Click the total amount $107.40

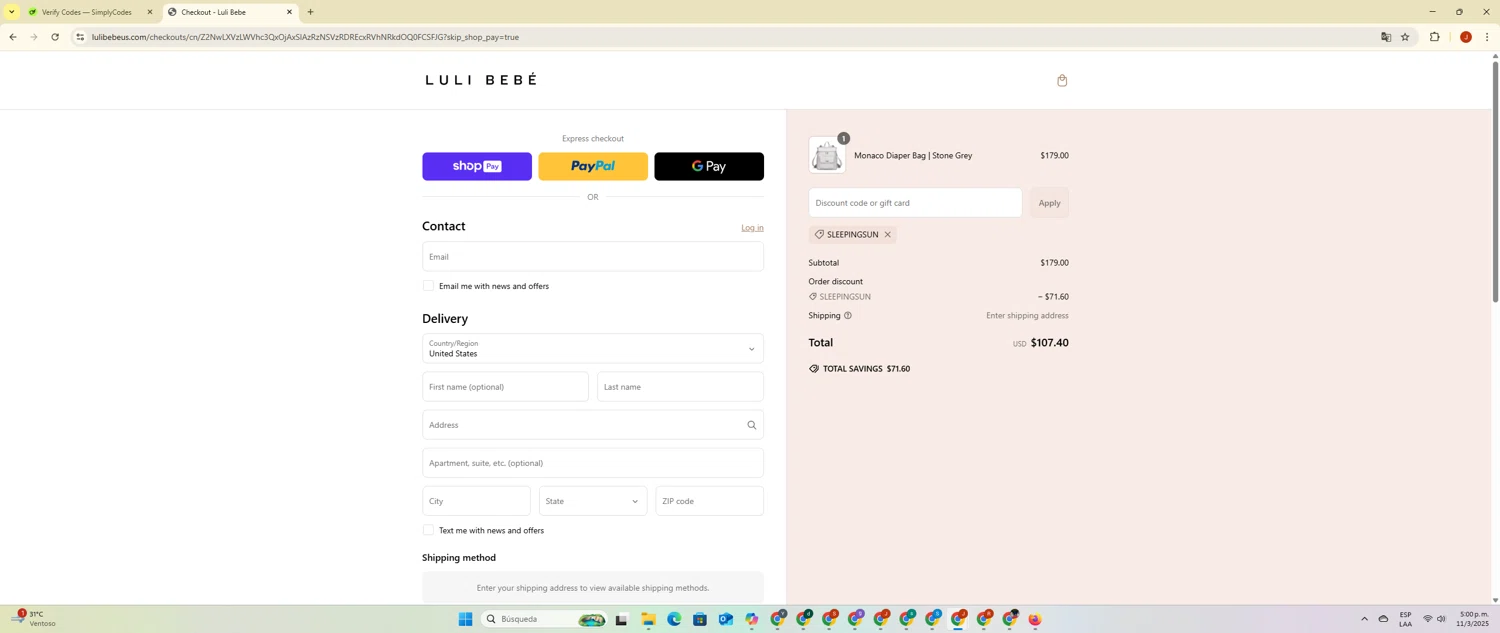(1050, 343)
